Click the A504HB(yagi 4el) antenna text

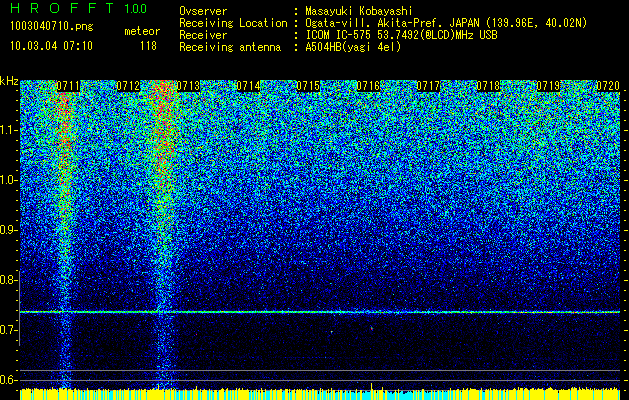tap(353, 47)
